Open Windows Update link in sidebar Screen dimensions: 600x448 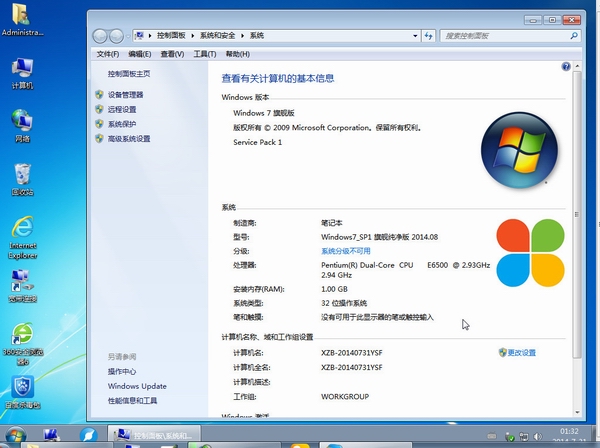coord(137,386)
